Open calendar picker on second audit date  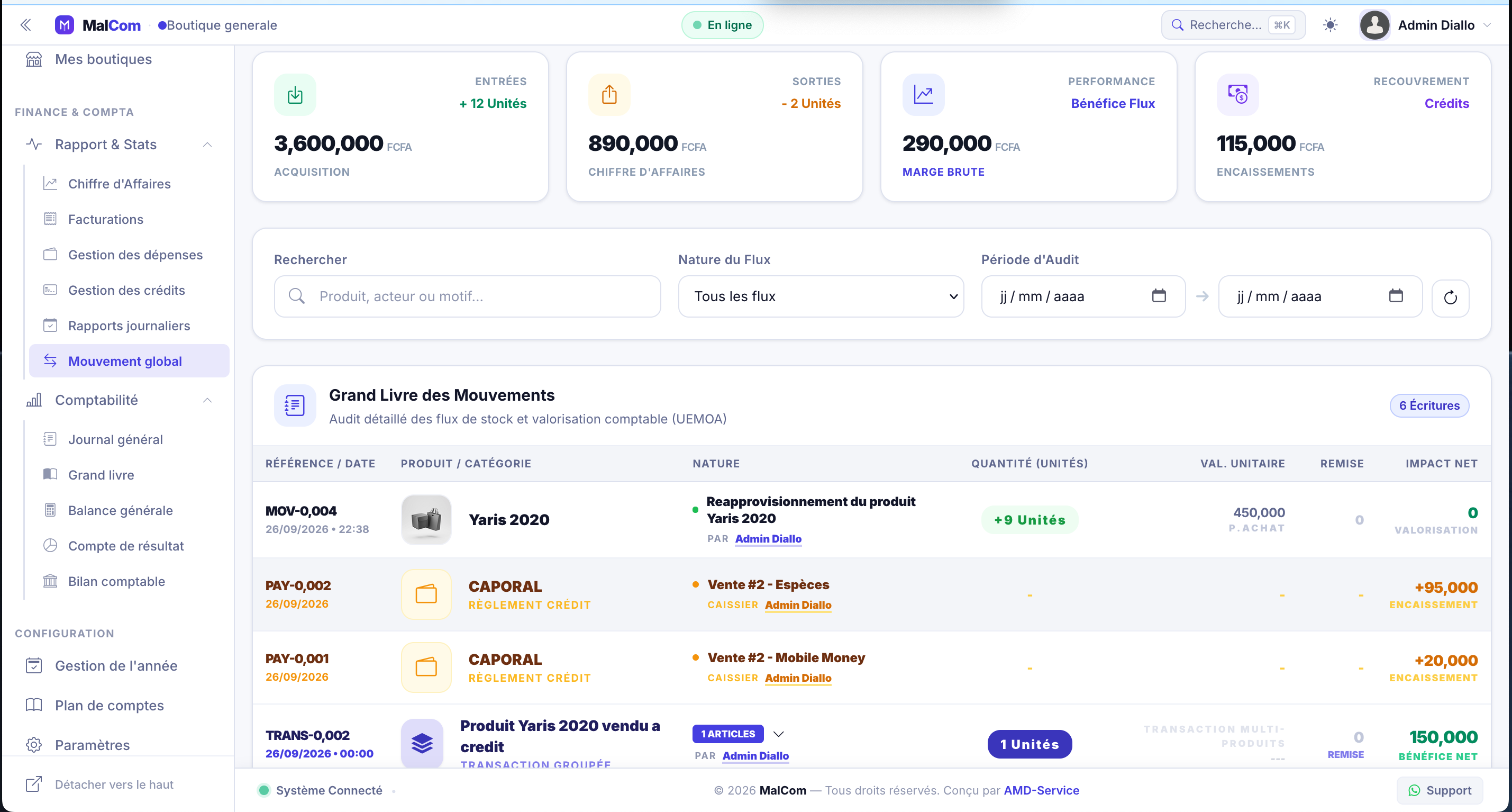[1396, 296]
